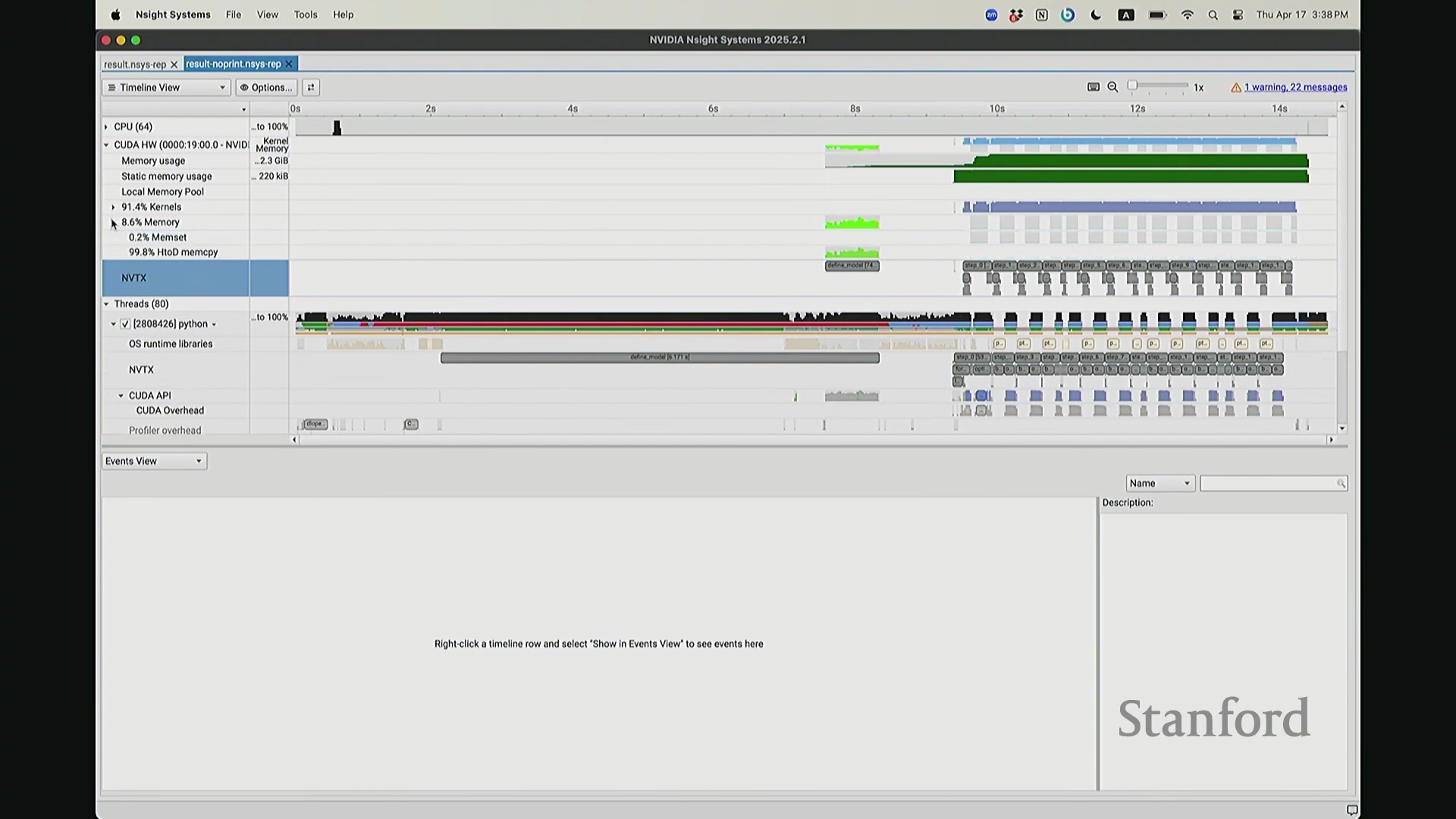Expand the CPU (64) row
The image size is (1456, 819).
[x=106, y=127]
